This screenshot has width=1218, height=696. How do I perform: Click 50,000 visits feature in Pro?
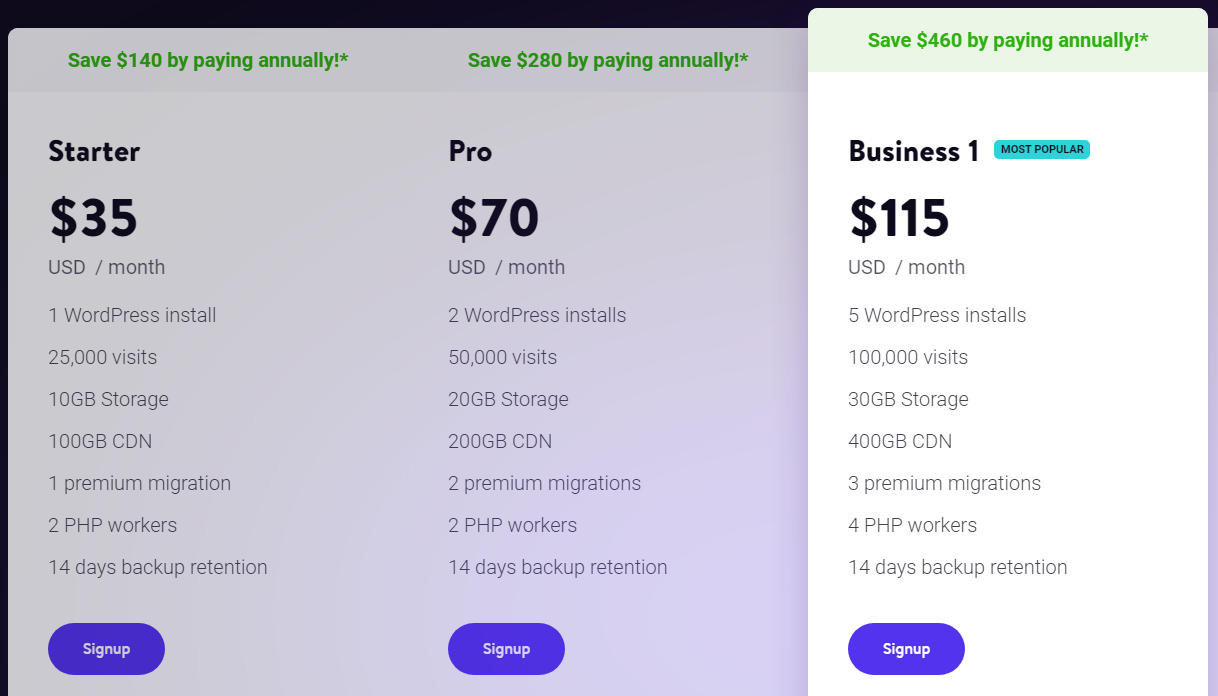[503, 357]
